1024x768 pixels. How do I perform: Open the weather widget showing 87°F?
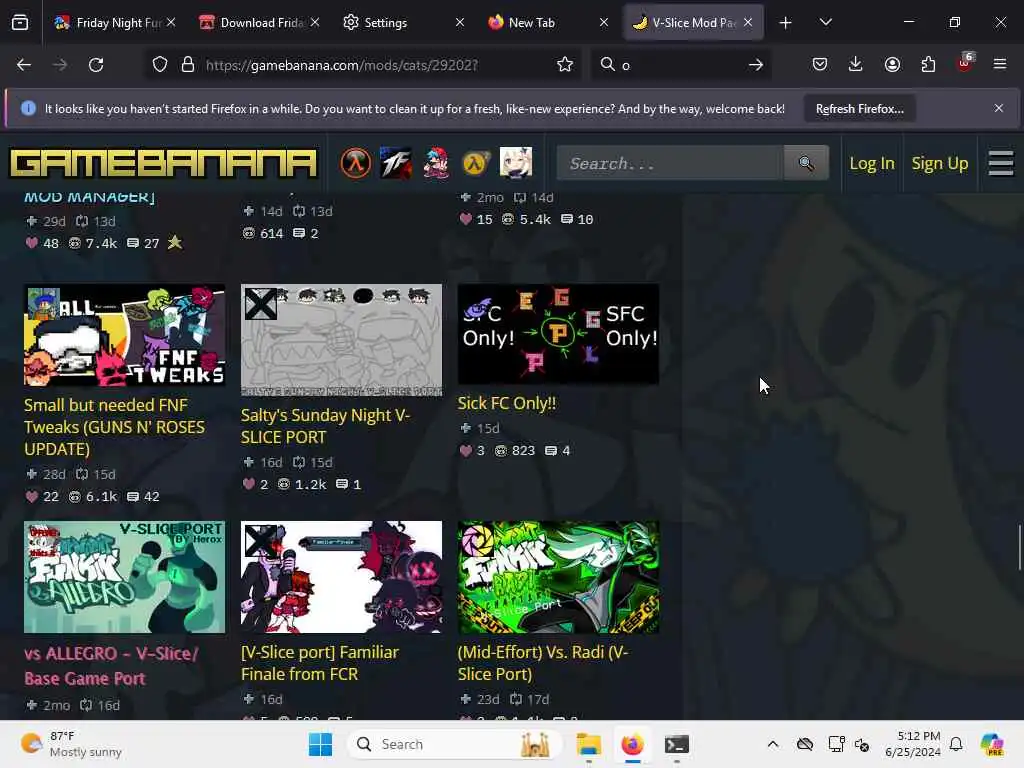72,744
